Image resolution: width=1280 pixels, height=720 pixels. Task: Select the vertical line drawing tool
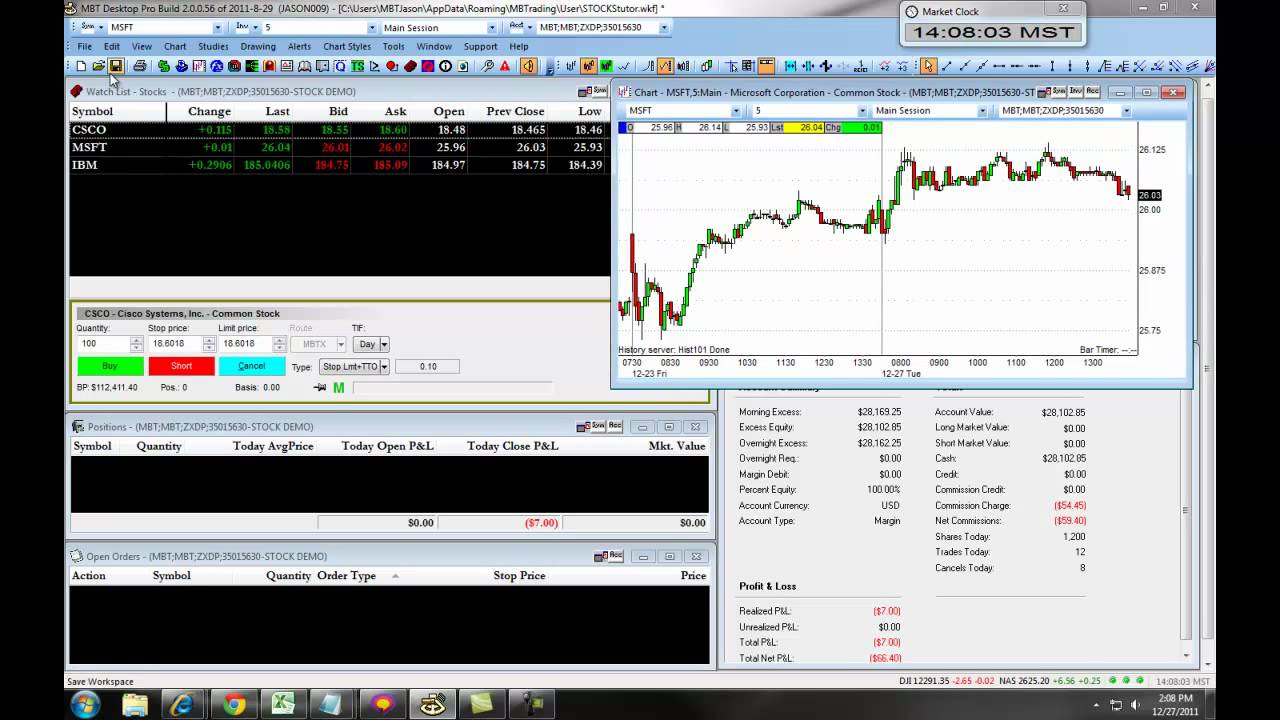pyautogui.click(x=1052, y=66)
